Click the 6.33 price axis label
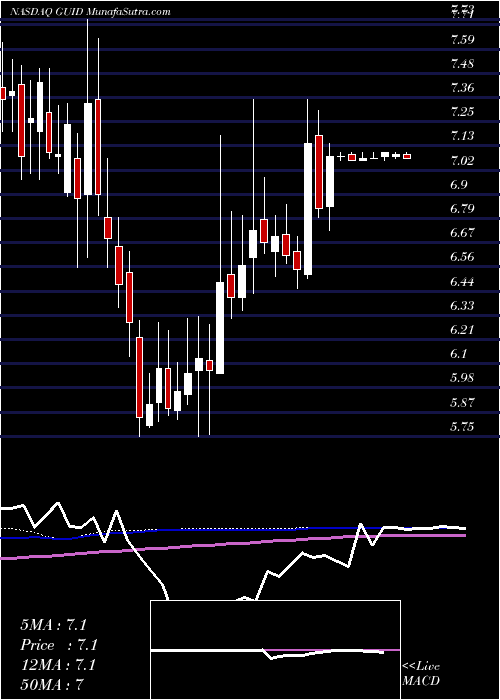The width and height of the screenshot is (500, 700). coord(462,306)
